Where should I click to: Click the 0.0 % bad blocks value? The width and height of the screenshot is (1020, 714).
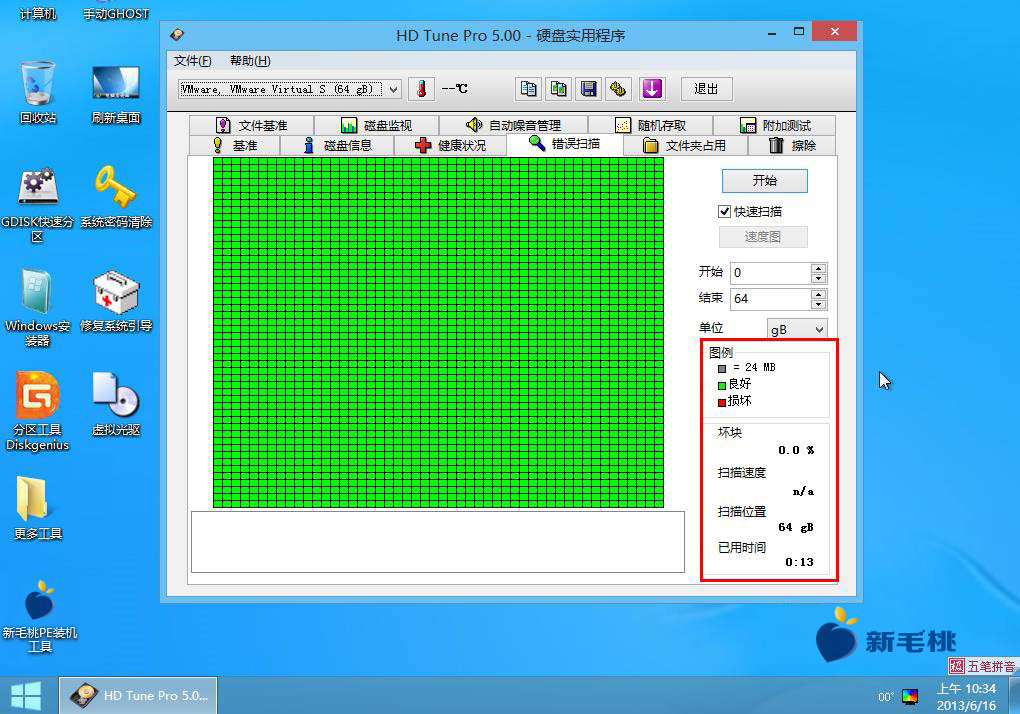796,450
